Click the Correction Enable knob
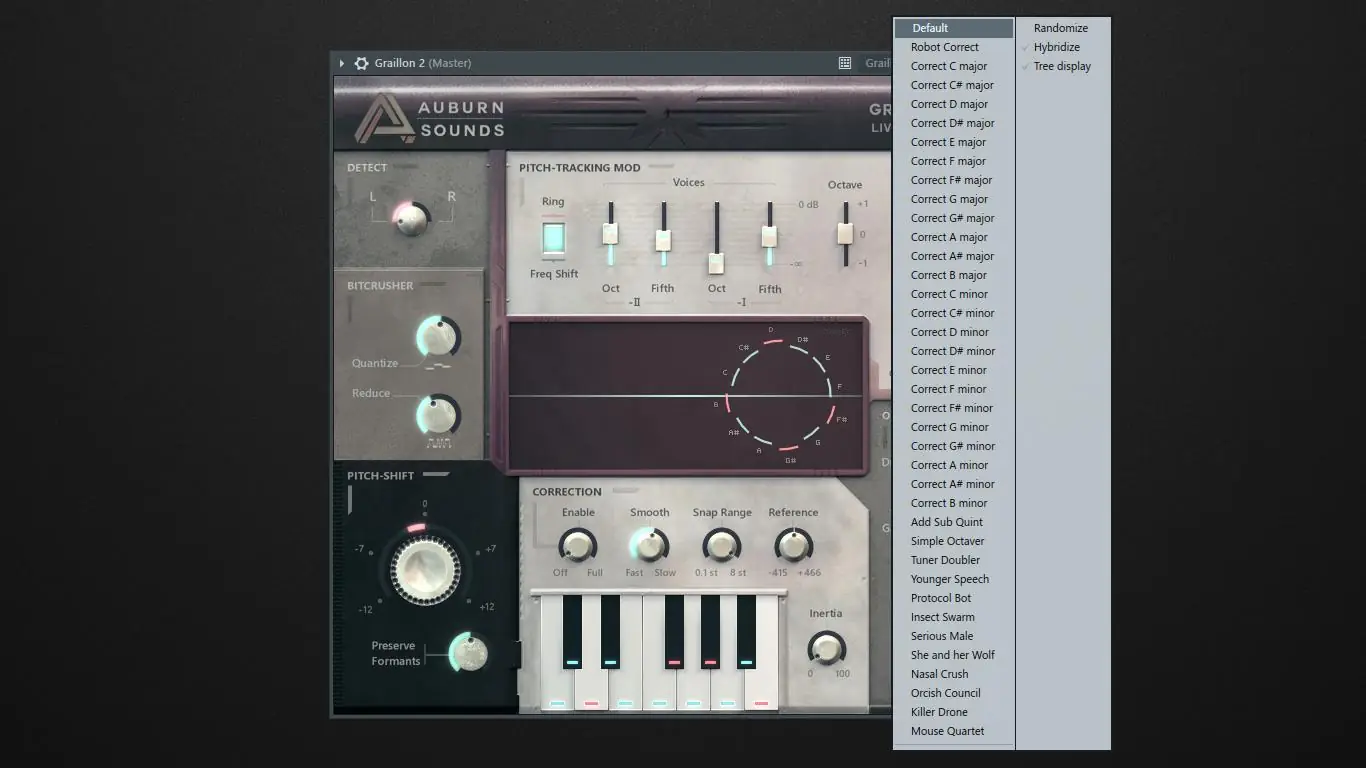The image size is (1366, 768). point(577,546)
